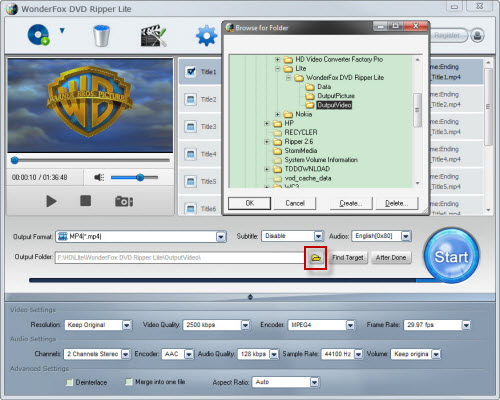Open the Channels dropdown

[x=125, y=354]
